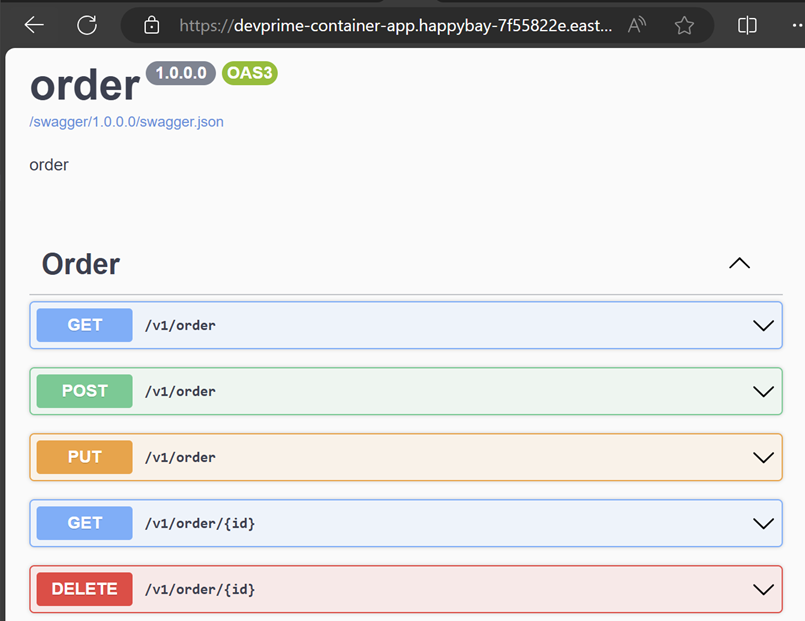The image size is (805, 621).
Task: Click the GET method label on /v1/order/{id}
Action: click(84, 523)
